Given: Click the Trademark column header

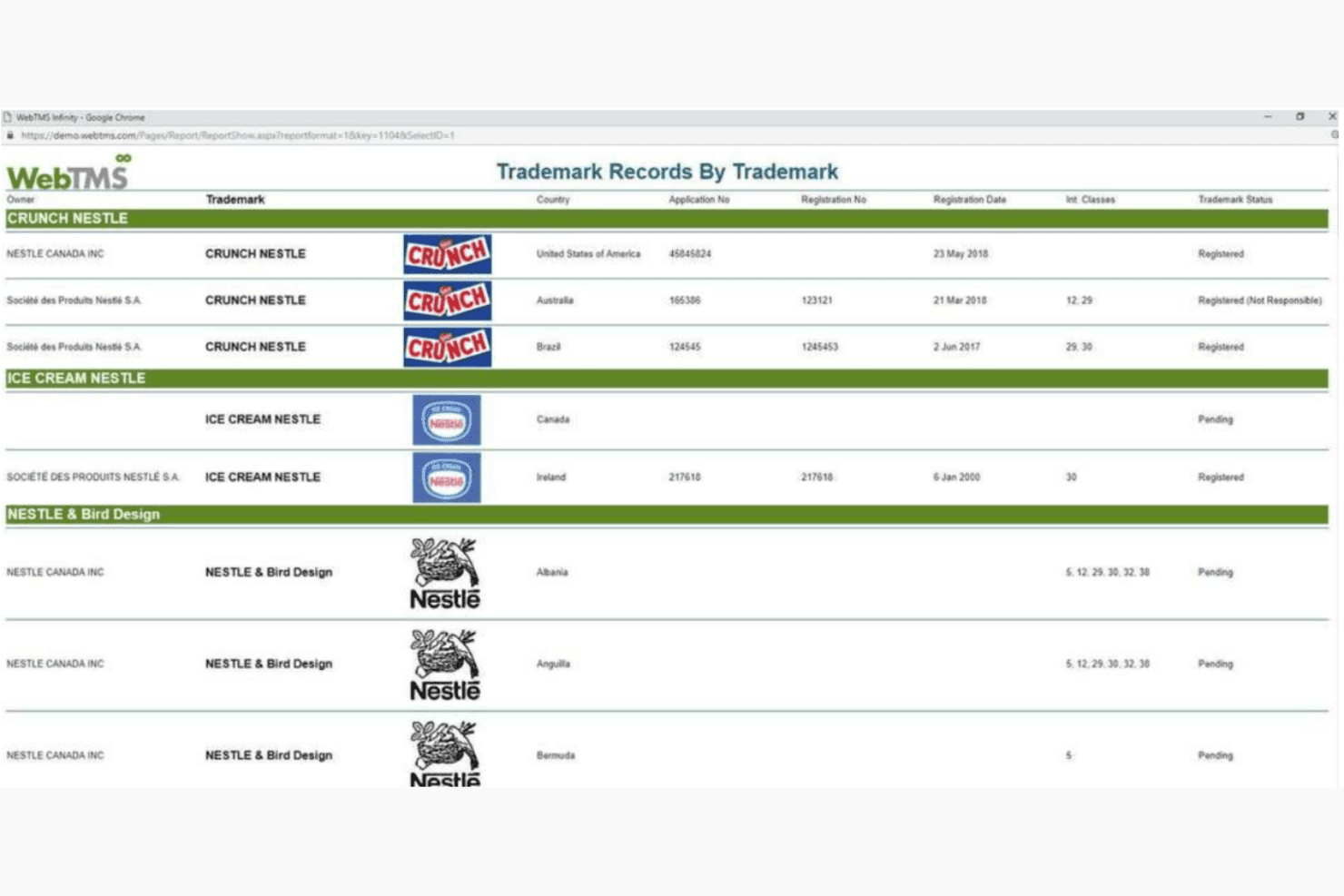Looking at the screenshot, I should 235,200.
